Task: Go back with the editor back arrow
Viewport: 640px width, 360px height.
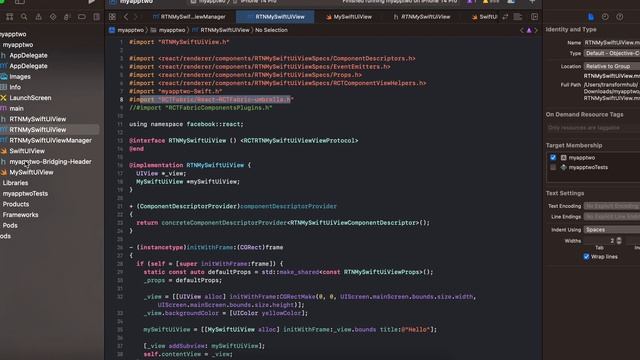Action: pyautogui.click(x=126, y=17)
